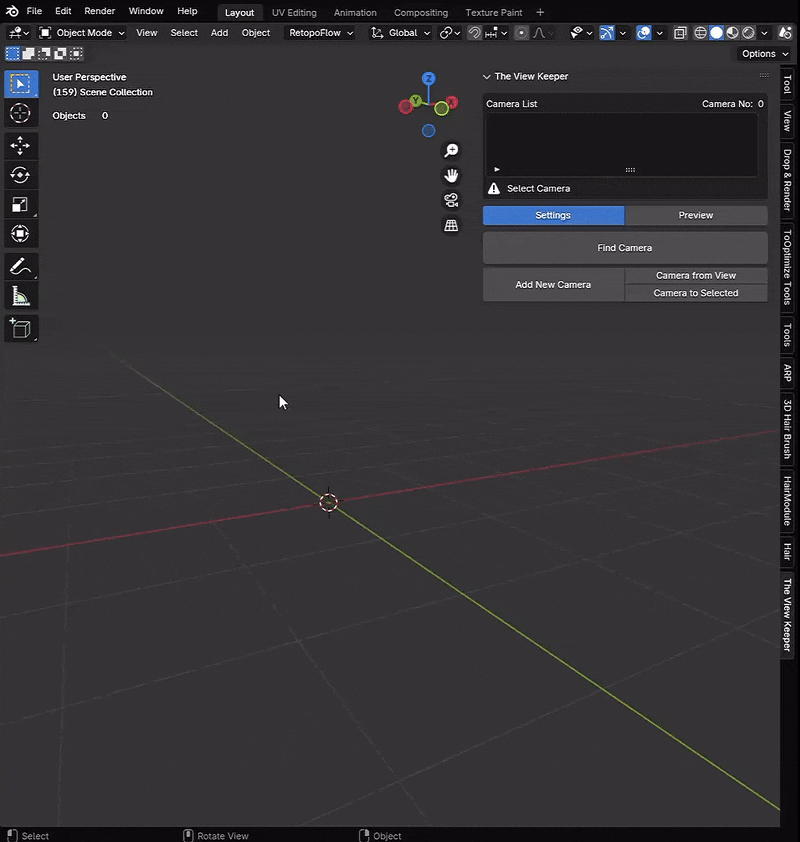Expand the Camera List filter triangle
This screenshot has width=800, height=842.
click(x=497, y=169)
